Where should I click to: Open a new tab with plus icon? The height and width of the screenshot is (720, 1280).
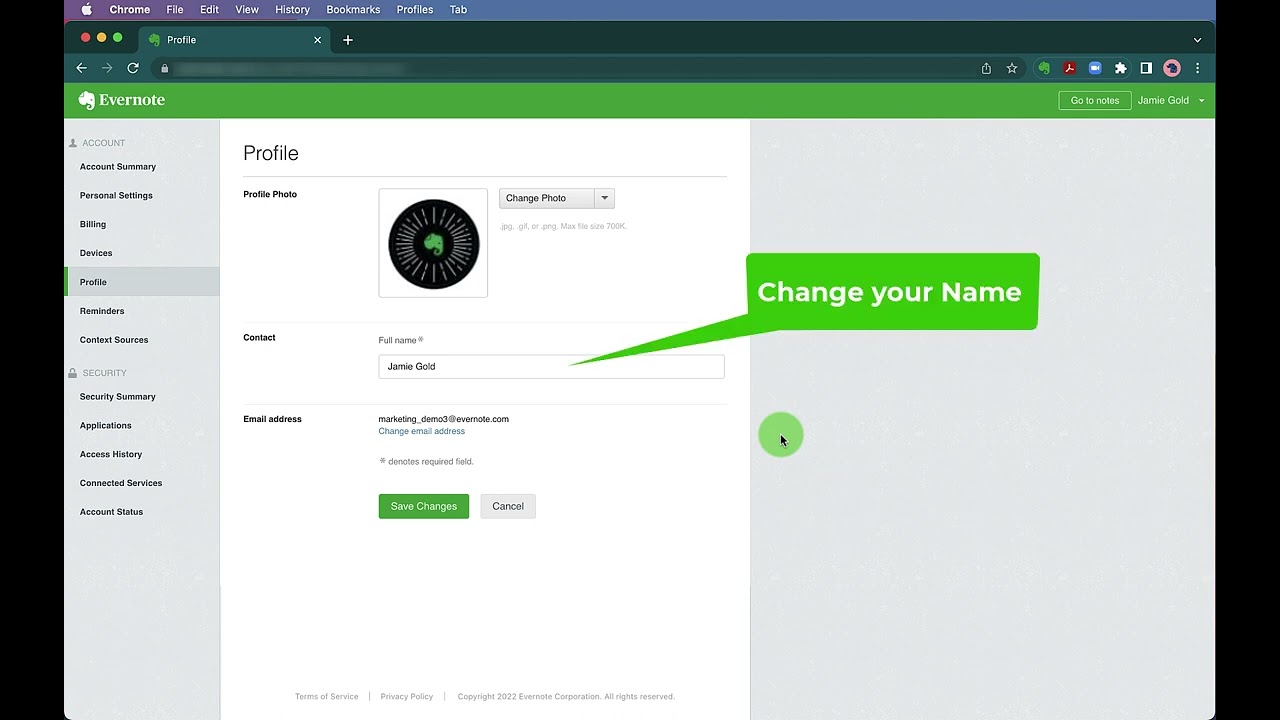tap(348, 40)
